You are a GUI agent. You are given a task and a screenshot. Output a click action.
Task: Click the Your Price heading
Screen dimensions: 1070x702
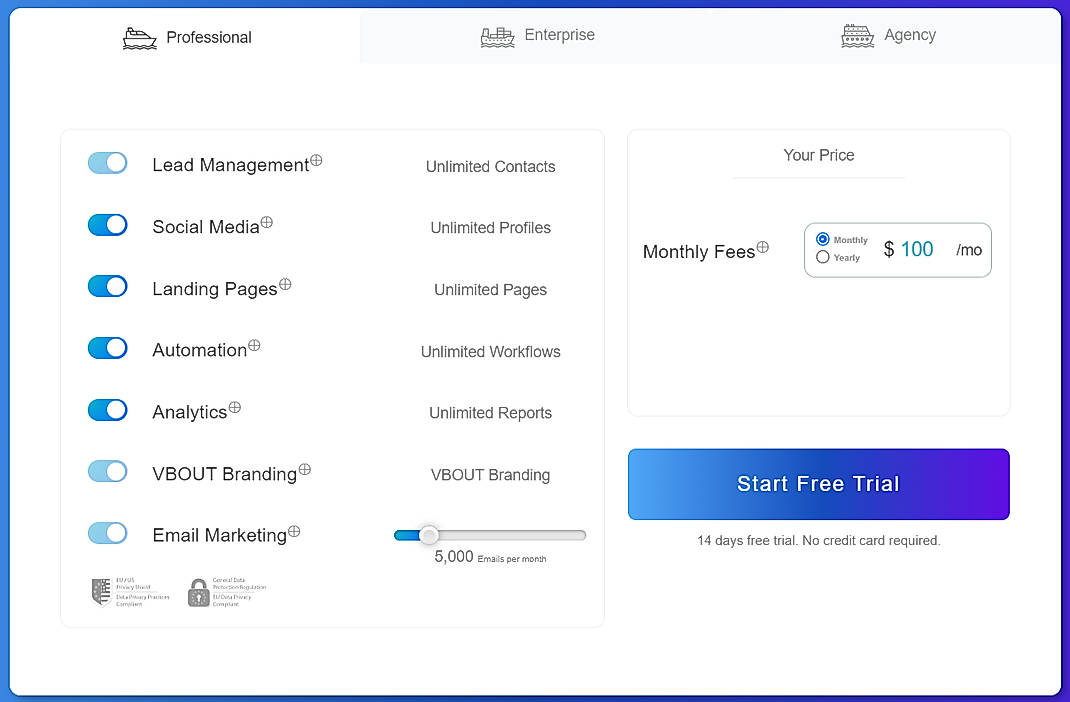click(819, 155)
